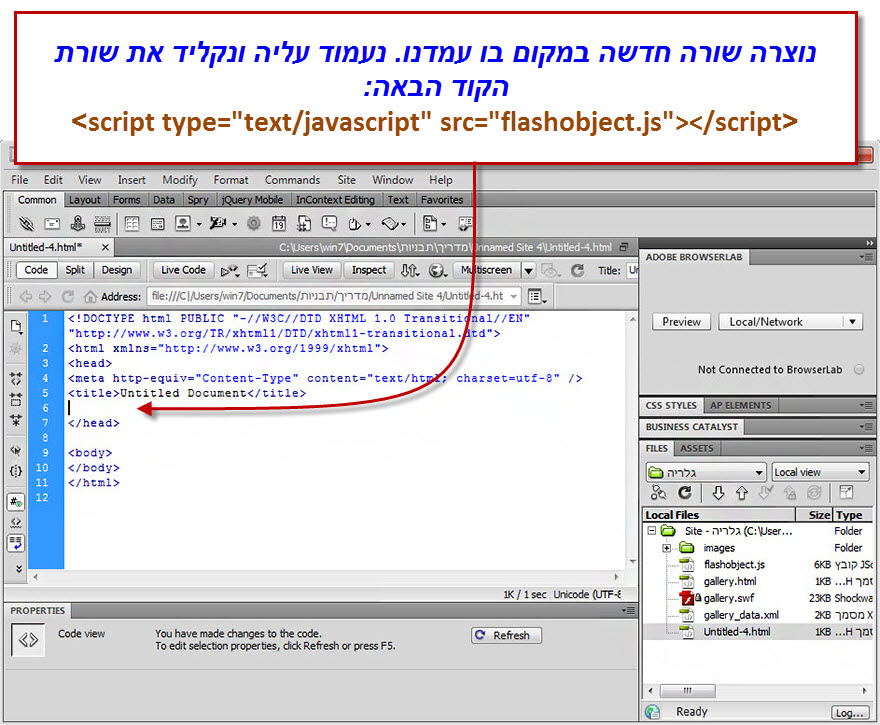Image resolution: width=880 pixels, height=725 pixels.
Task: Close the Untitled-4.html document tab
Action: point(105,247)
